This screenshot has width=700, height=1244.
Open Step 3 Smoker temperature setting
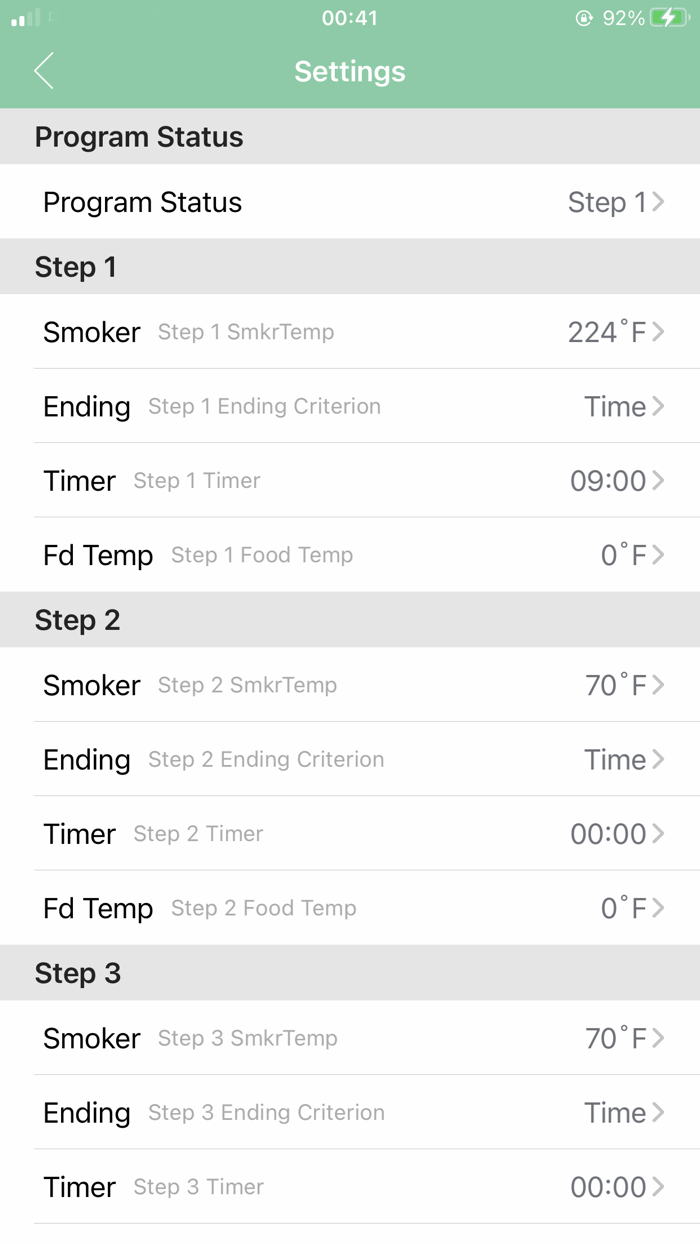350,1038
